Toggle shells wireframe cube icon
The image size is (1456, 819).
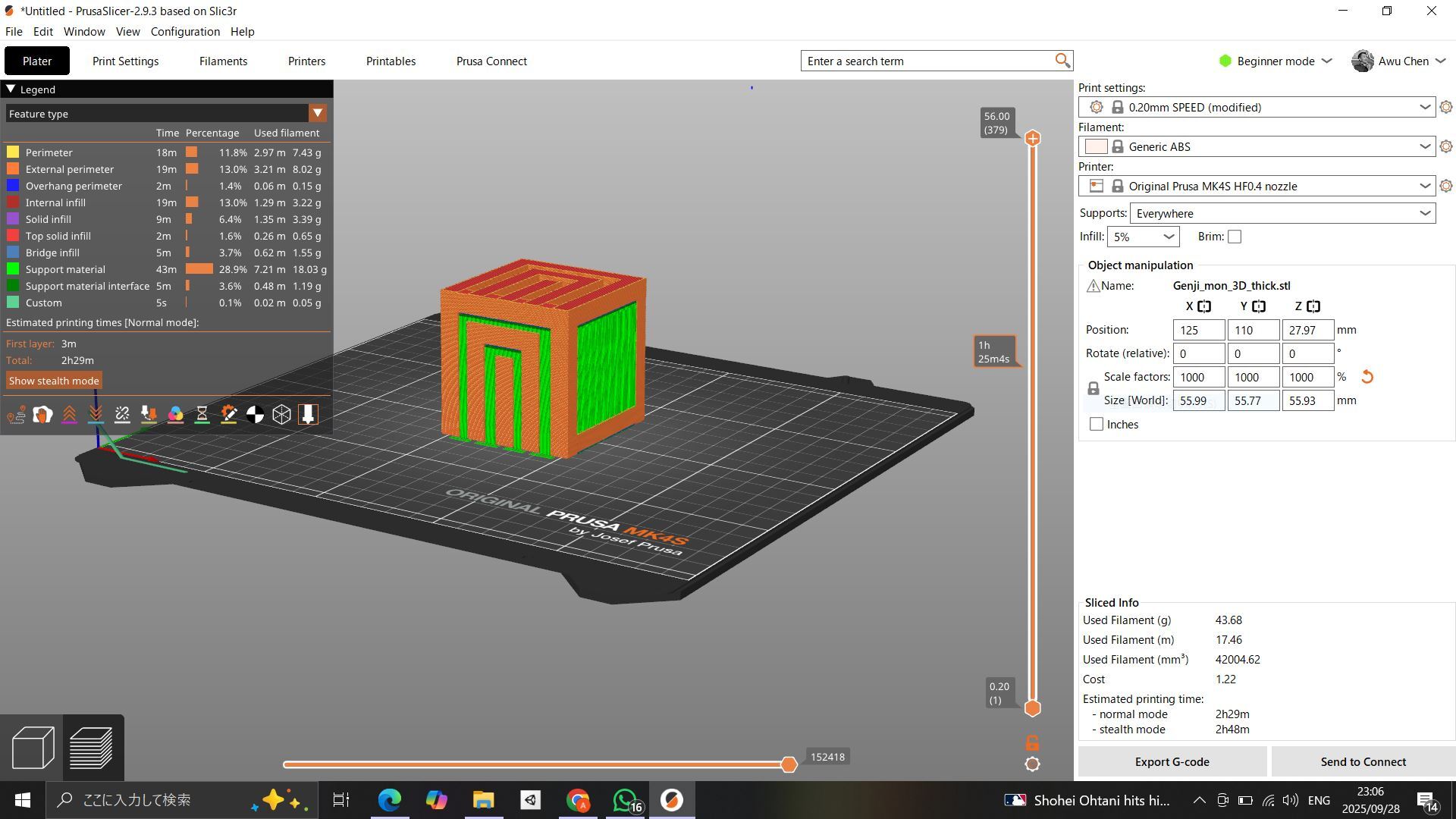281,415
